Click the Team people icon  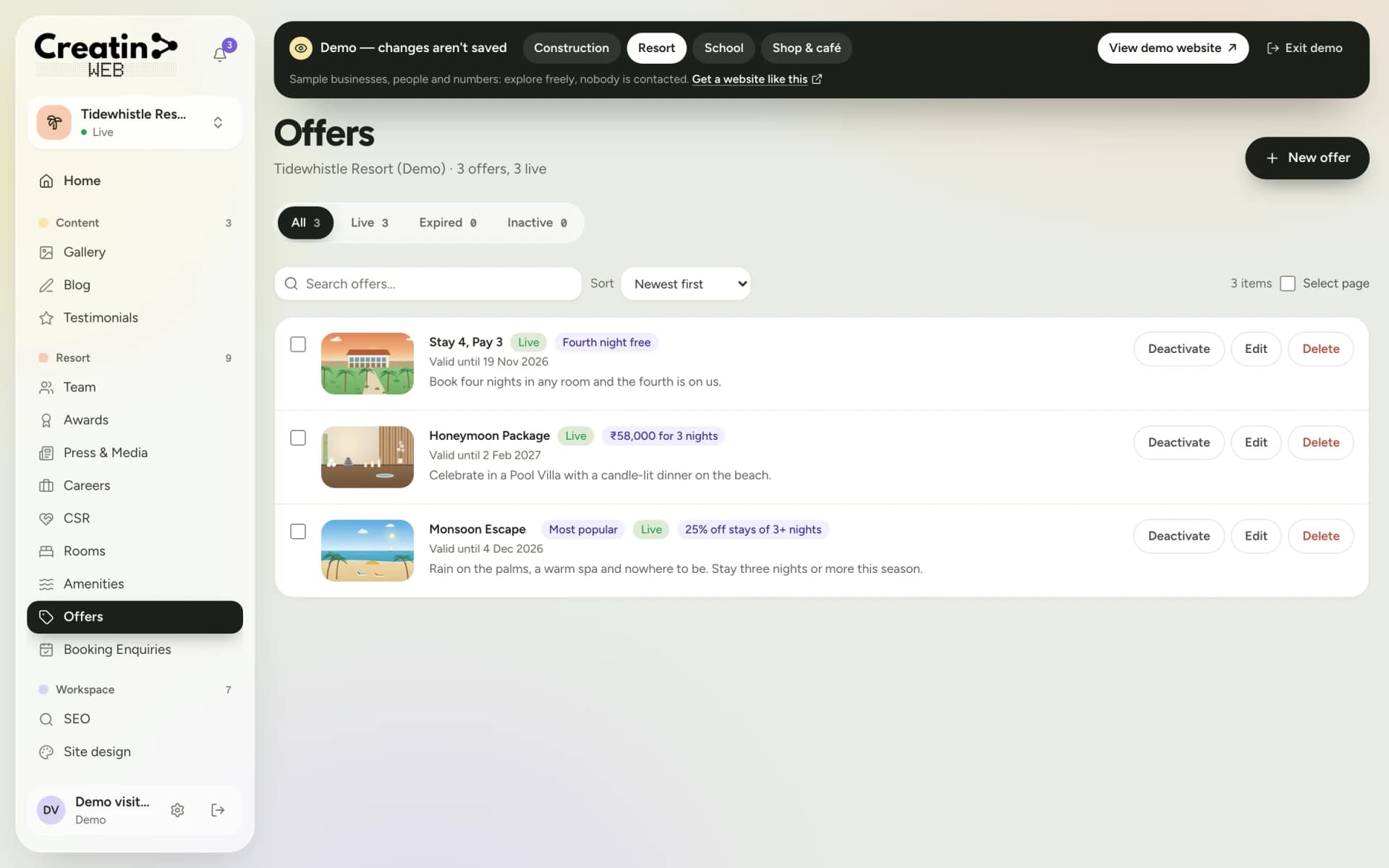click(46, 388)
